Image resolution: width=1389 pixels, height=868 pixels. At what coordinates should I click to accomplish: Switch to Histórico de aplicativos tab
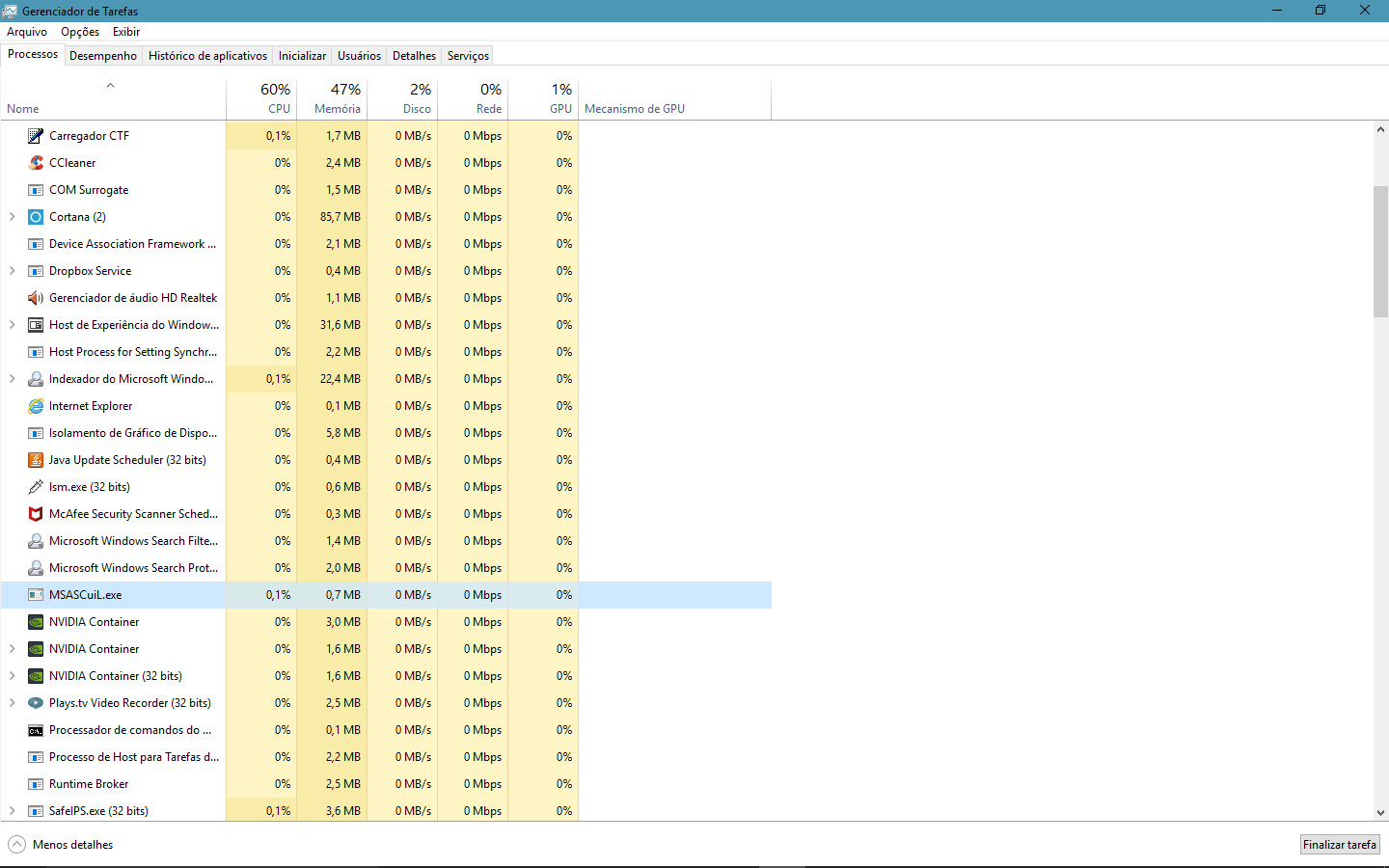point(207,56)
